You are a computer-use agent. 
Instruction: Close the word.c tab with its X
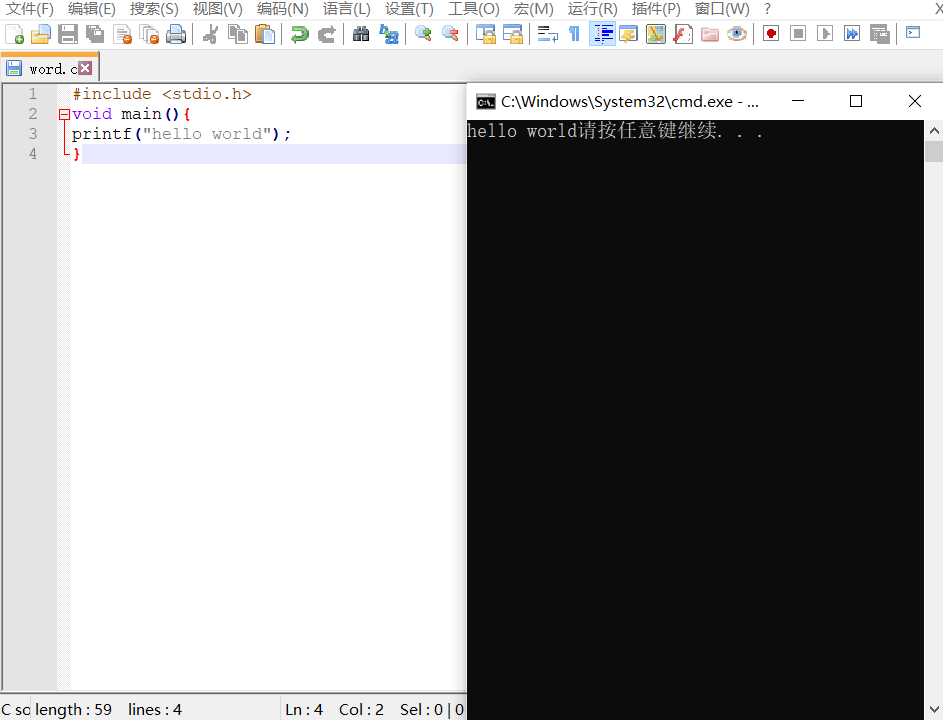click(85, 68)
